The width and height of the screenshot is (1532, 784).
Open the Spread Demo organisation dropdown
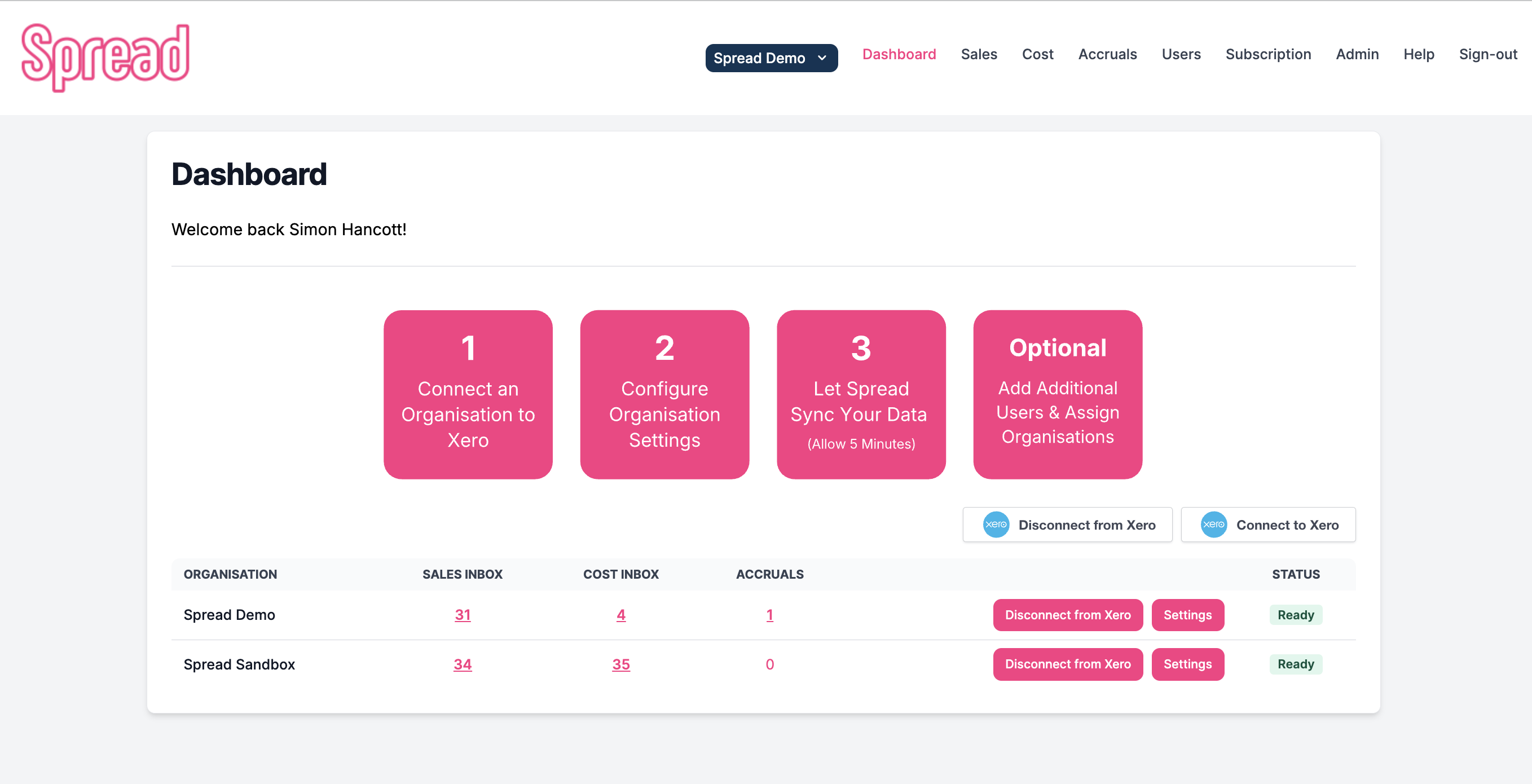coord(771,58)
